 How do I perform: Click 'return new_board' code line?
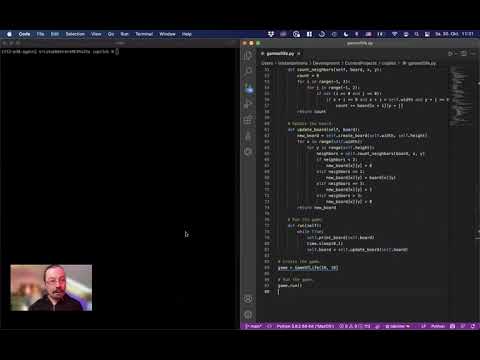point(317,208)
